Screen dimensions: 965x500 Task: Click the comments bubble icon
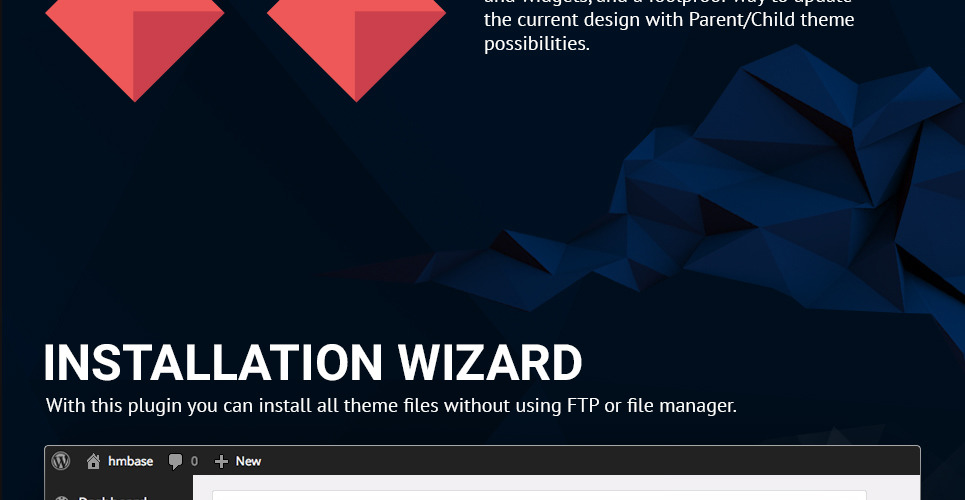tap(176, 461)
